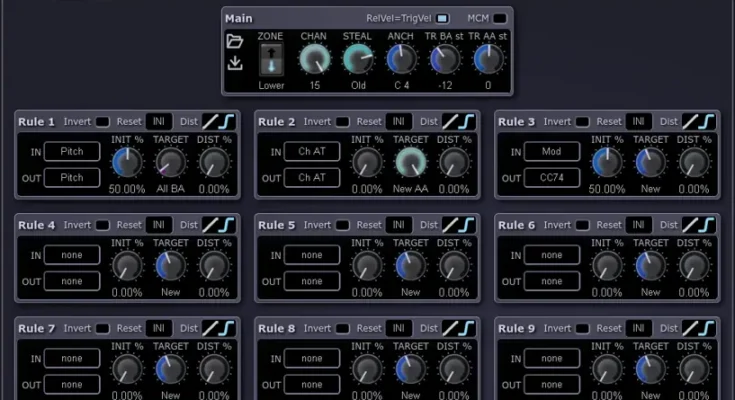Select S-curve Dist icon in Rule 8
Viewport: 735px width, 400px height.
pos(469,328)
